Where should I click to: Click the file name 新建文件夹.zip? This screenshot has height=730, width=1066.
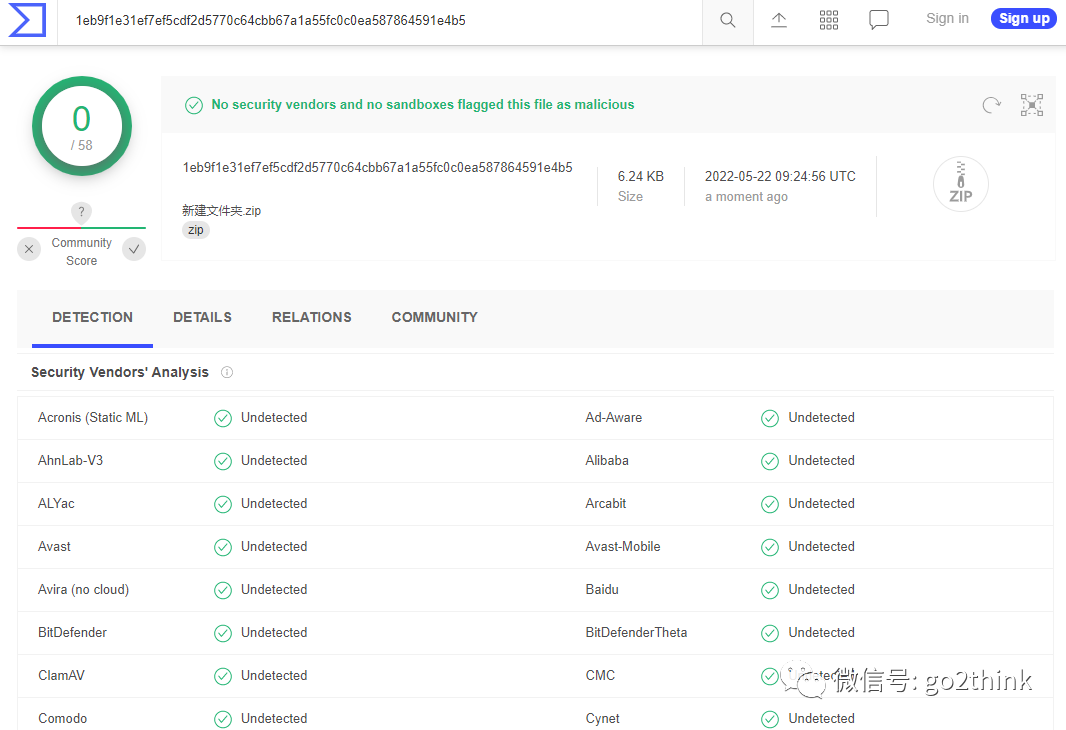(x=222, y=211)
